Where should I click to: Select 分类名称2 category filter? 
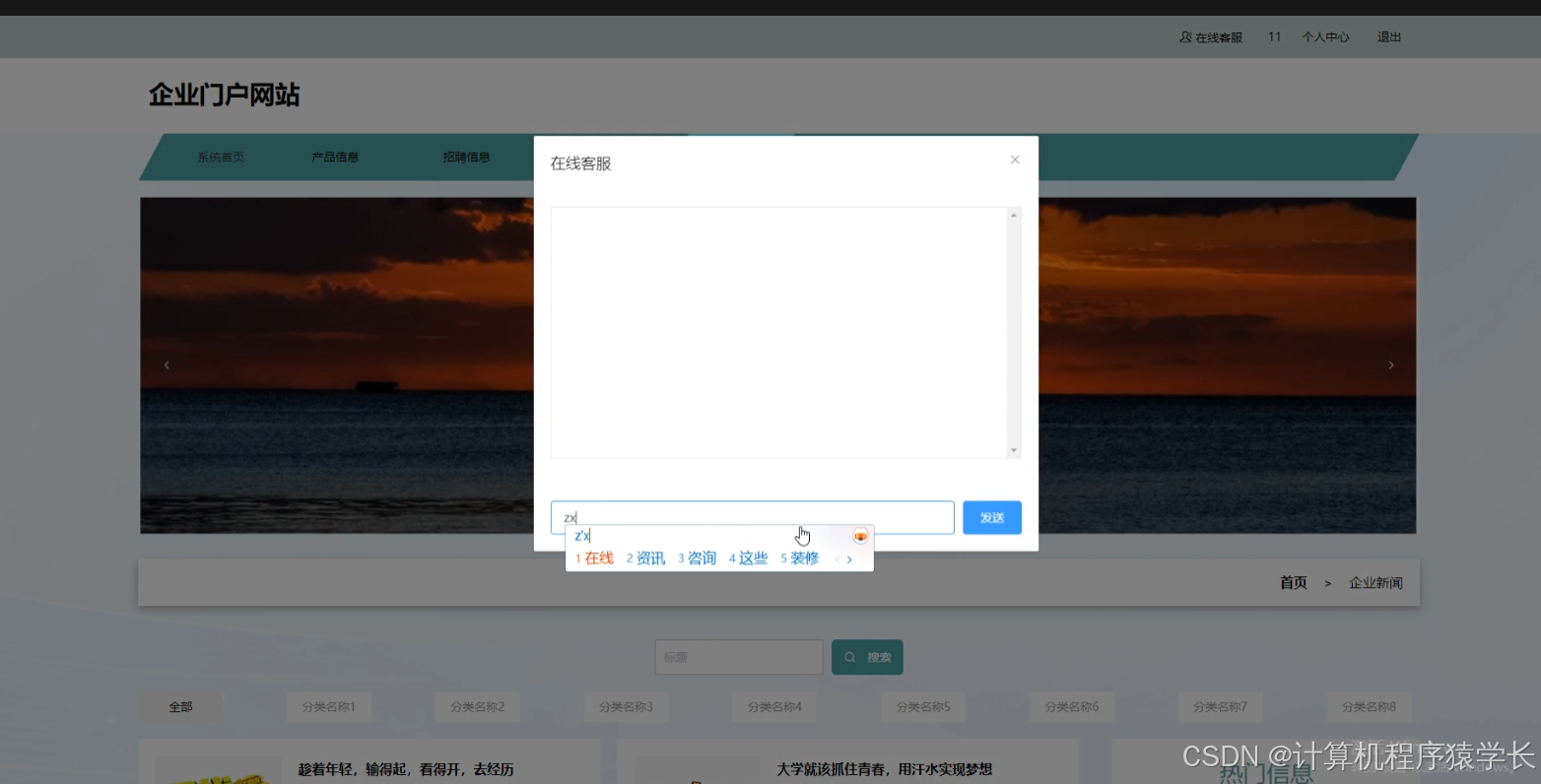click(x=478, y=707)
